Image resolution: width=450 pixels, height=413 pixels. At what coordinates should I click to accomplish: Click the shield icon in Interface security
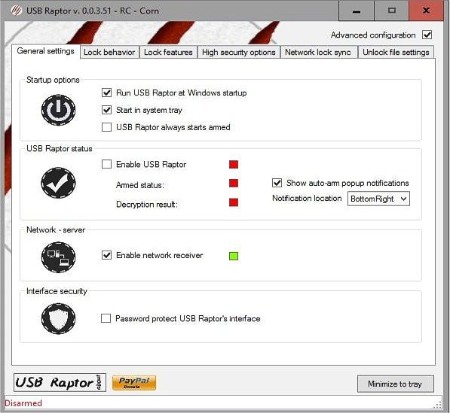[x=58, y=319]
